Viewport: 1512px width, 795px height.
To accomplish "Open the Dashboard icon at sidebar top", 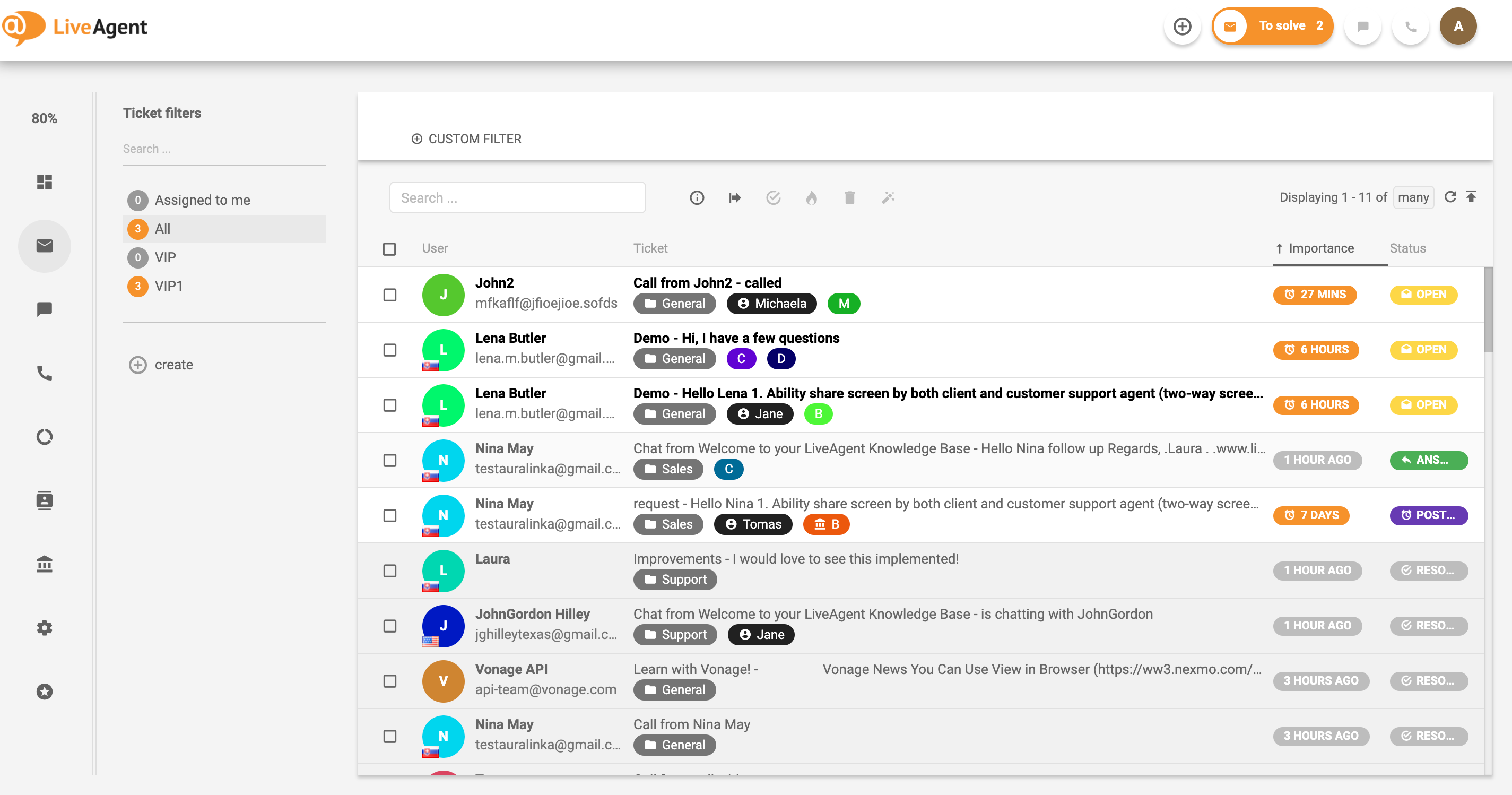I will (x=45, y=182).
